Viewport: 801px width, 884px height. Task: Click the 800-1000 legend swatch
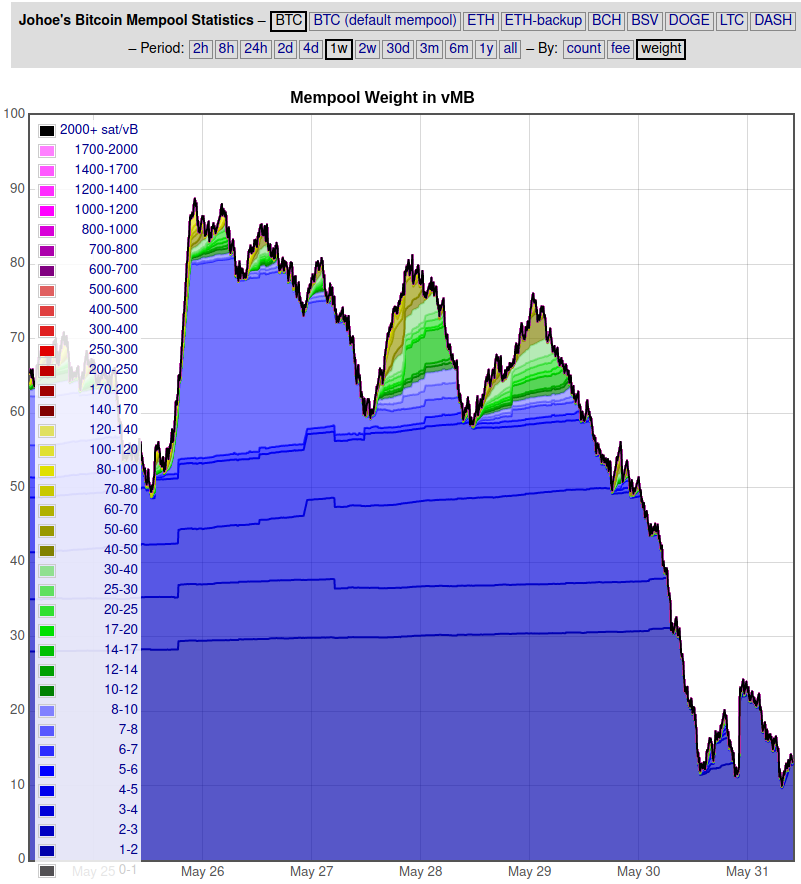pyautogui.click(x=47, y=231)
